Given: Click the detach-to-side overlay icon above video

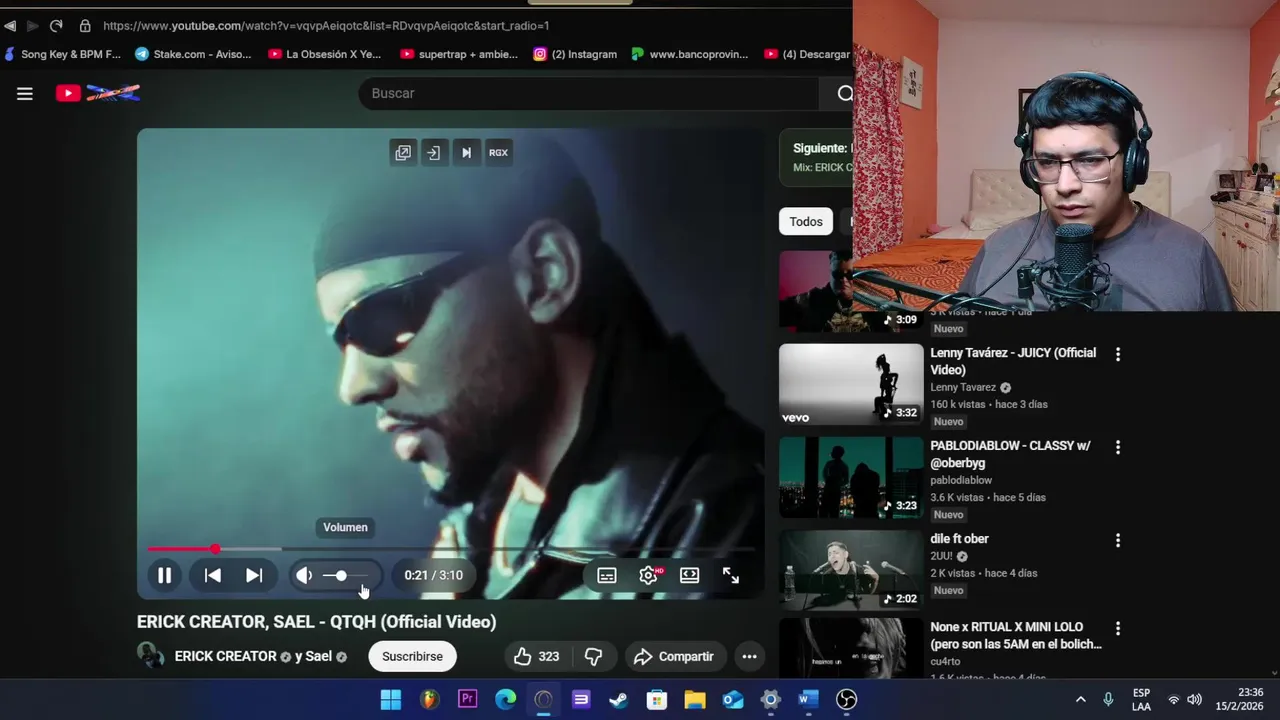Looking at the screenshot, I should coord(433,153).
